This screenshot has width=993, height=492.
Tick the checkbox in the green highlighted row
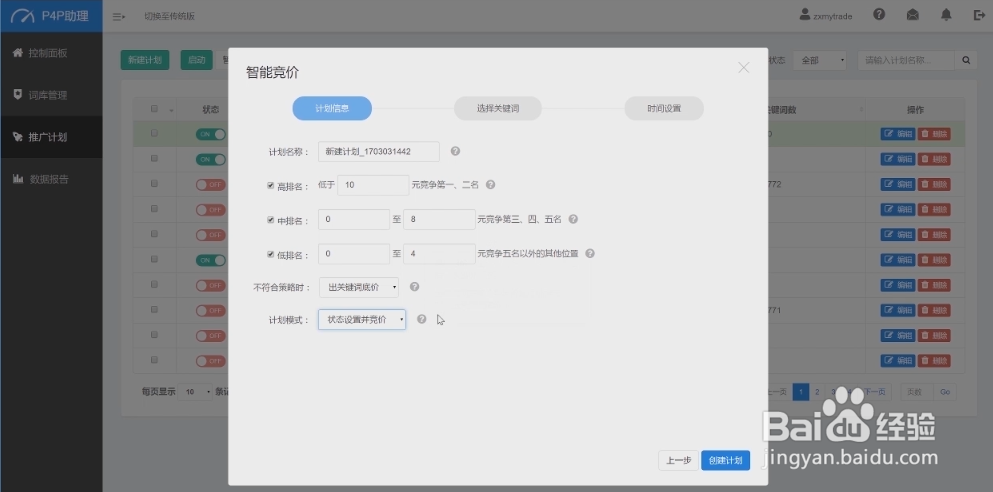(x=155, y=134)
